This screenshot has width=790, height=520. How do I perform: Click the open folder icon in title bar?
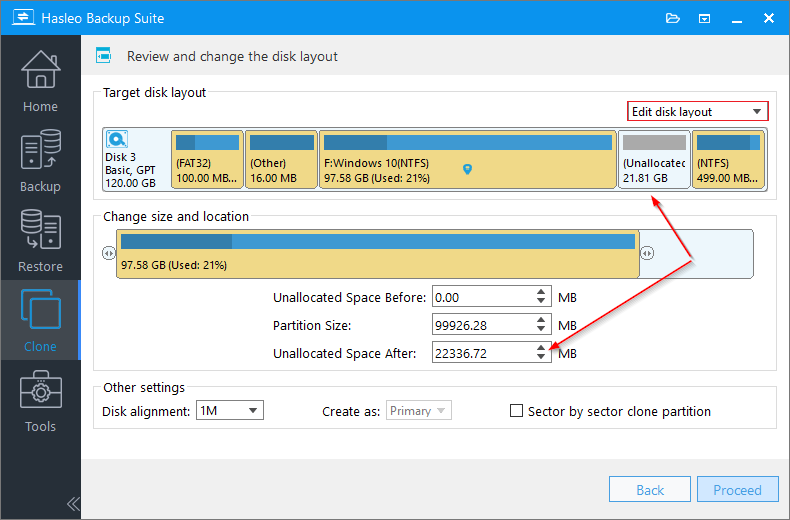(673, 19)
